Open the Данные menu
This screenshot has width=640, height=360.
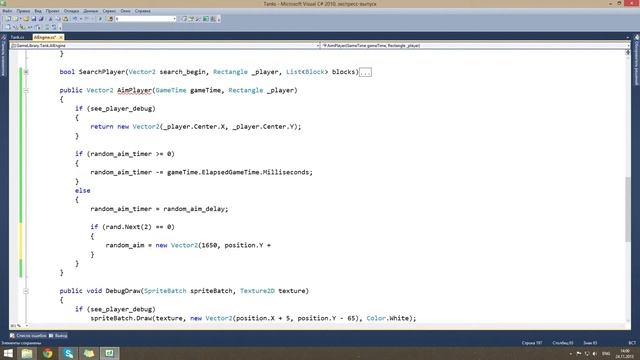(91, 11)
